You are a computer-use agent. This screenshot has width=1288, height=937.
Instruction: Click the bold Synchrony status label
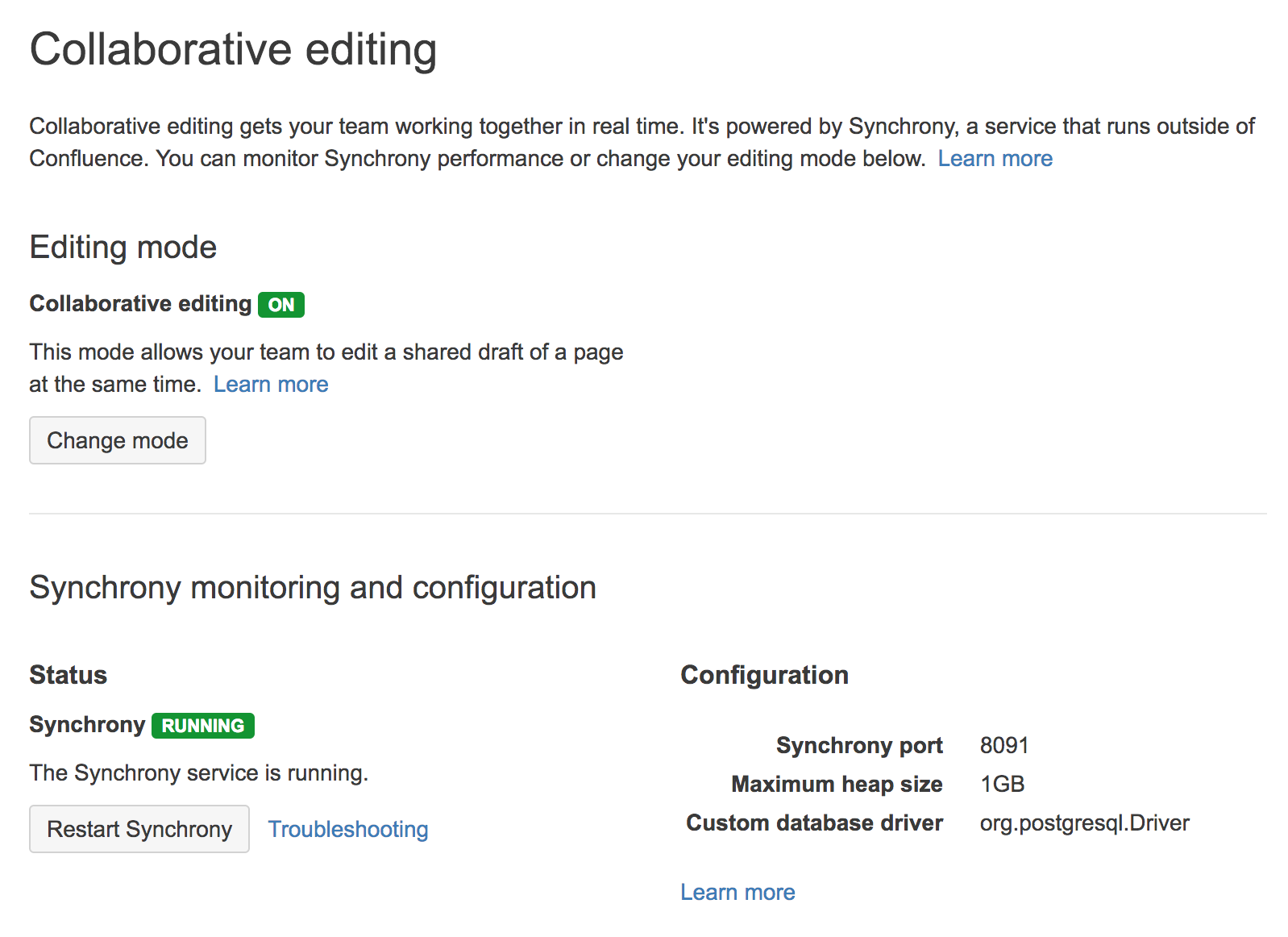click(87, 724)
